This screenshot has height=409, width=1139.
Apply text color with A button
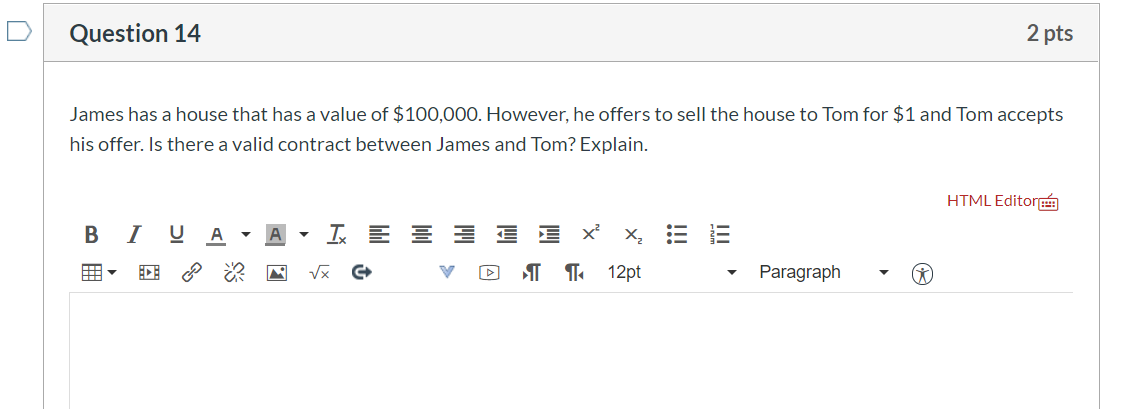click(216, 235)
